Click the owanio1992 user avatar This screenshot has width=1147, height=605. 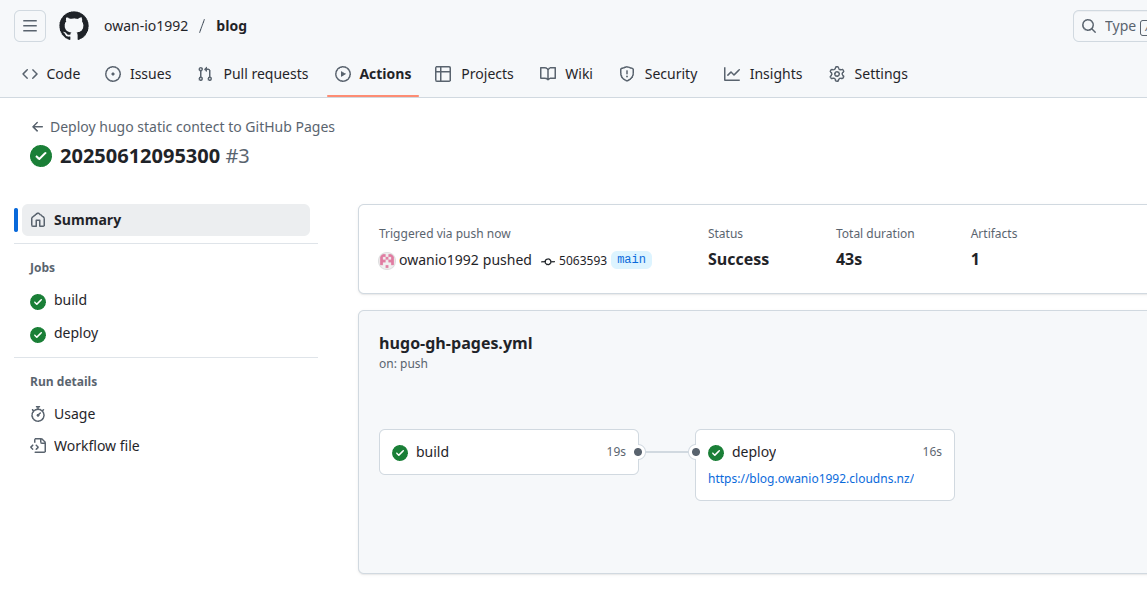[387, 260]
